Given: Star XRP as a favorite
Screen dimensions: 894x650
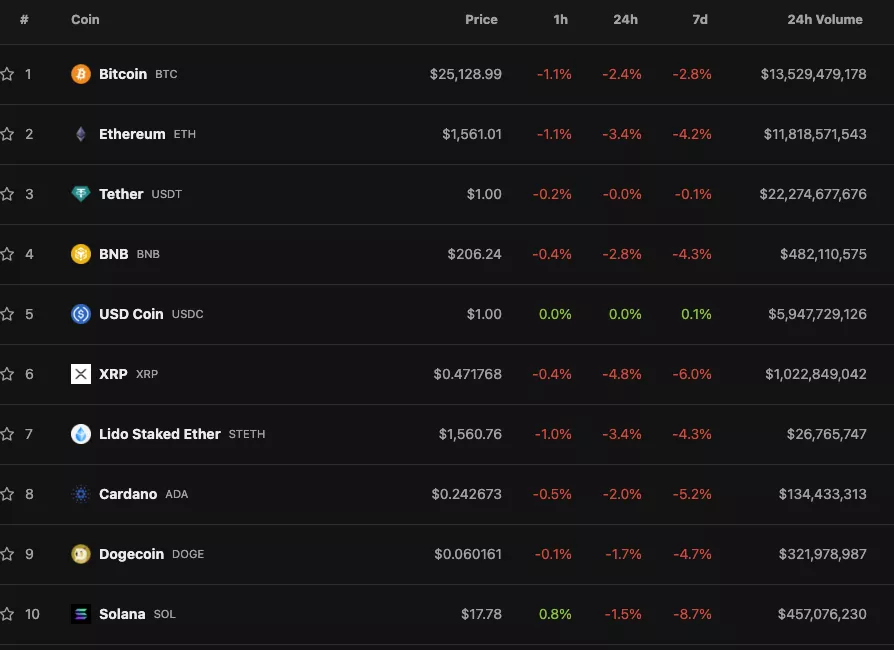Looking at the screenshot, I should coord(7,374).
